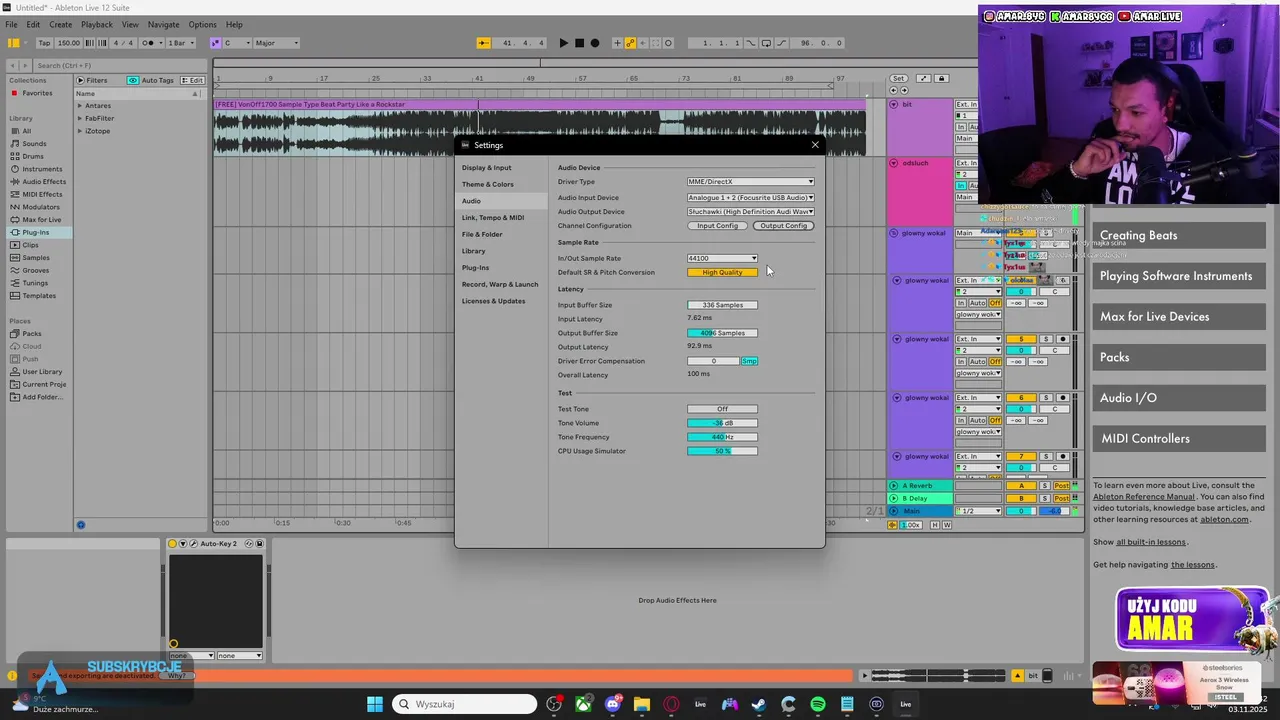
Task: Toggle the Test Tone Off button
Action: [722, 409]
